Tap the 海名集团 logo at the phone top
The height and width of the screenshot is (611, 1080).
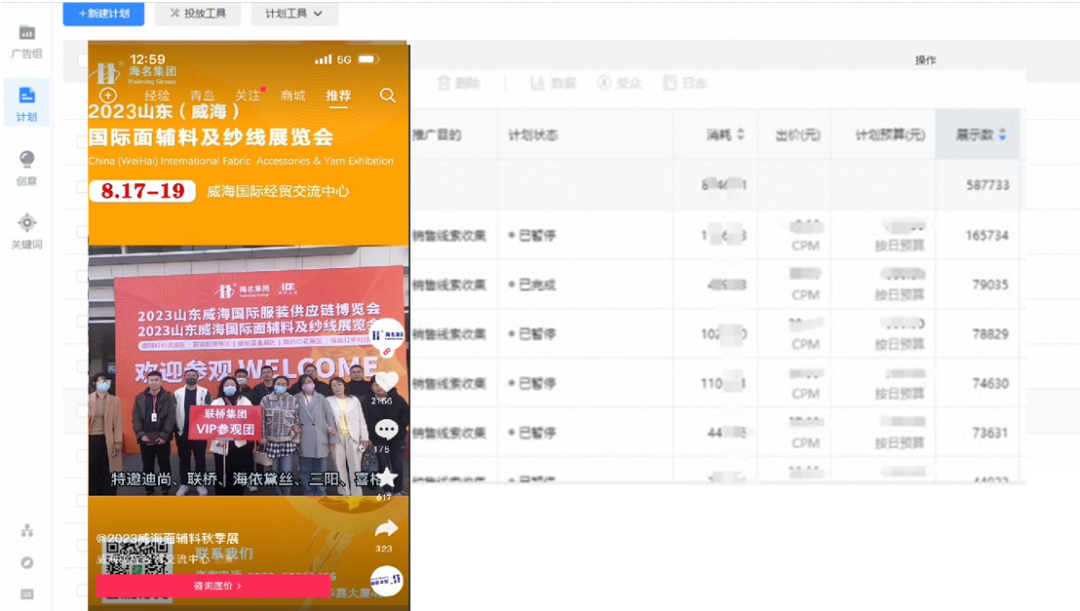136,72
